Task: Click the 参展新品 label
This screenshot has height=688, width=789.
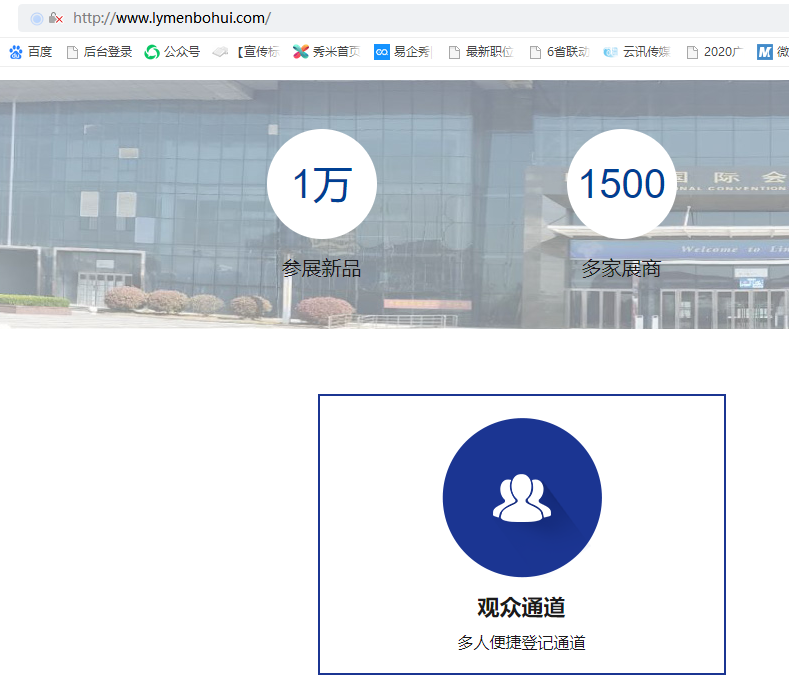Action: pos(322,268)
